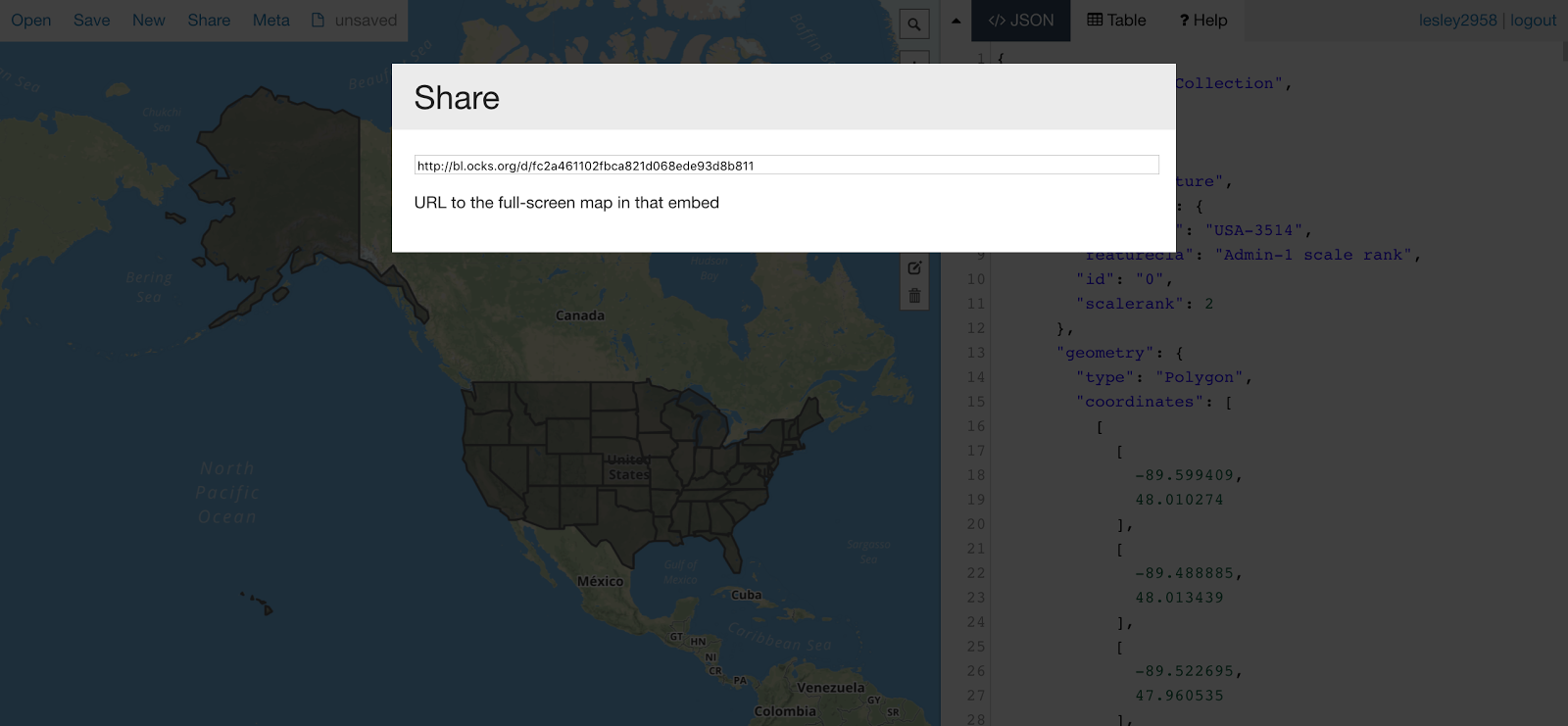
Task: Click the map search magnifier icon
Action: coord(914,24)
